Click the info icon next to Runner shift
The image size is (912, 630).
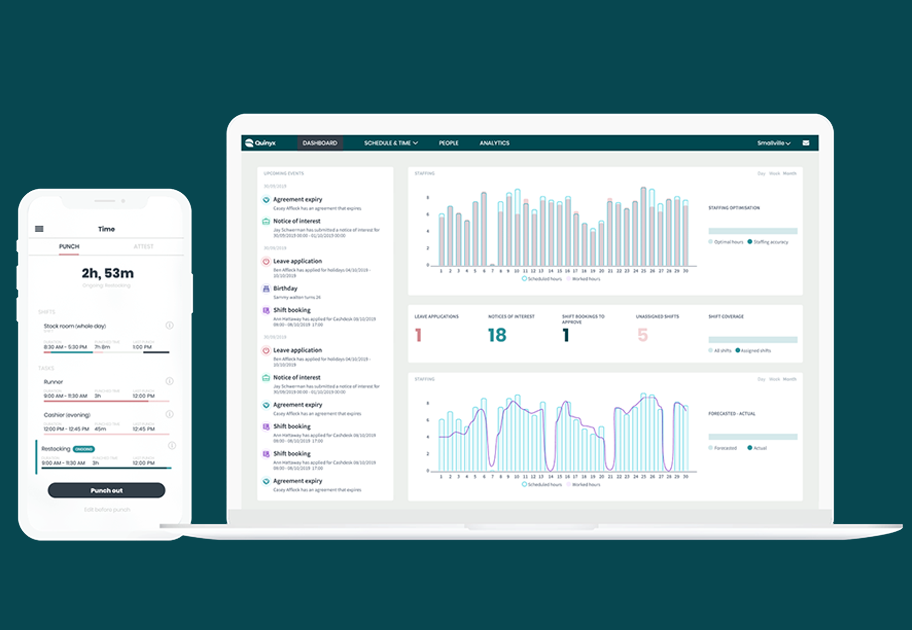tap(170, 379)
